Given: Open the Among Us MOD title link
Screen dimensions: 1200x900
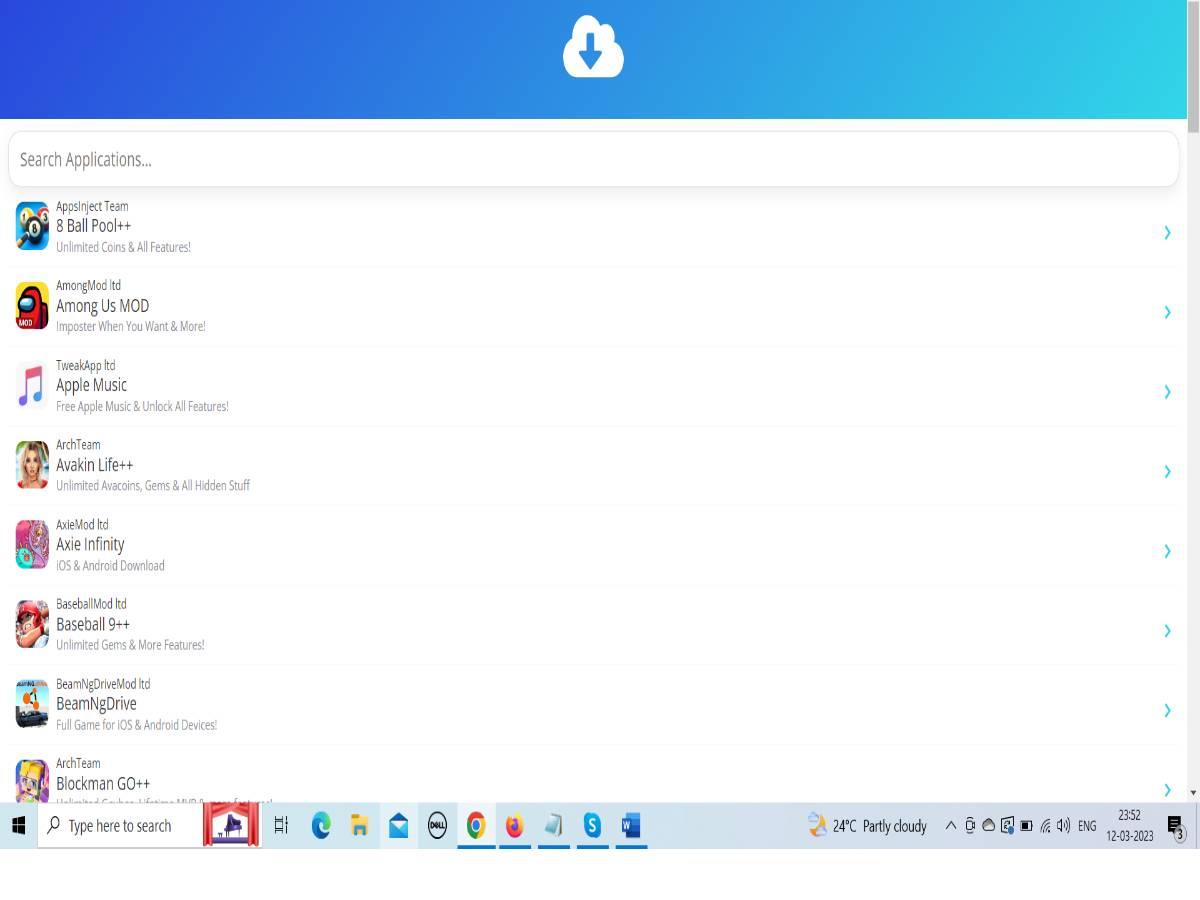Looking at the screenshot, I should [102, 306].
